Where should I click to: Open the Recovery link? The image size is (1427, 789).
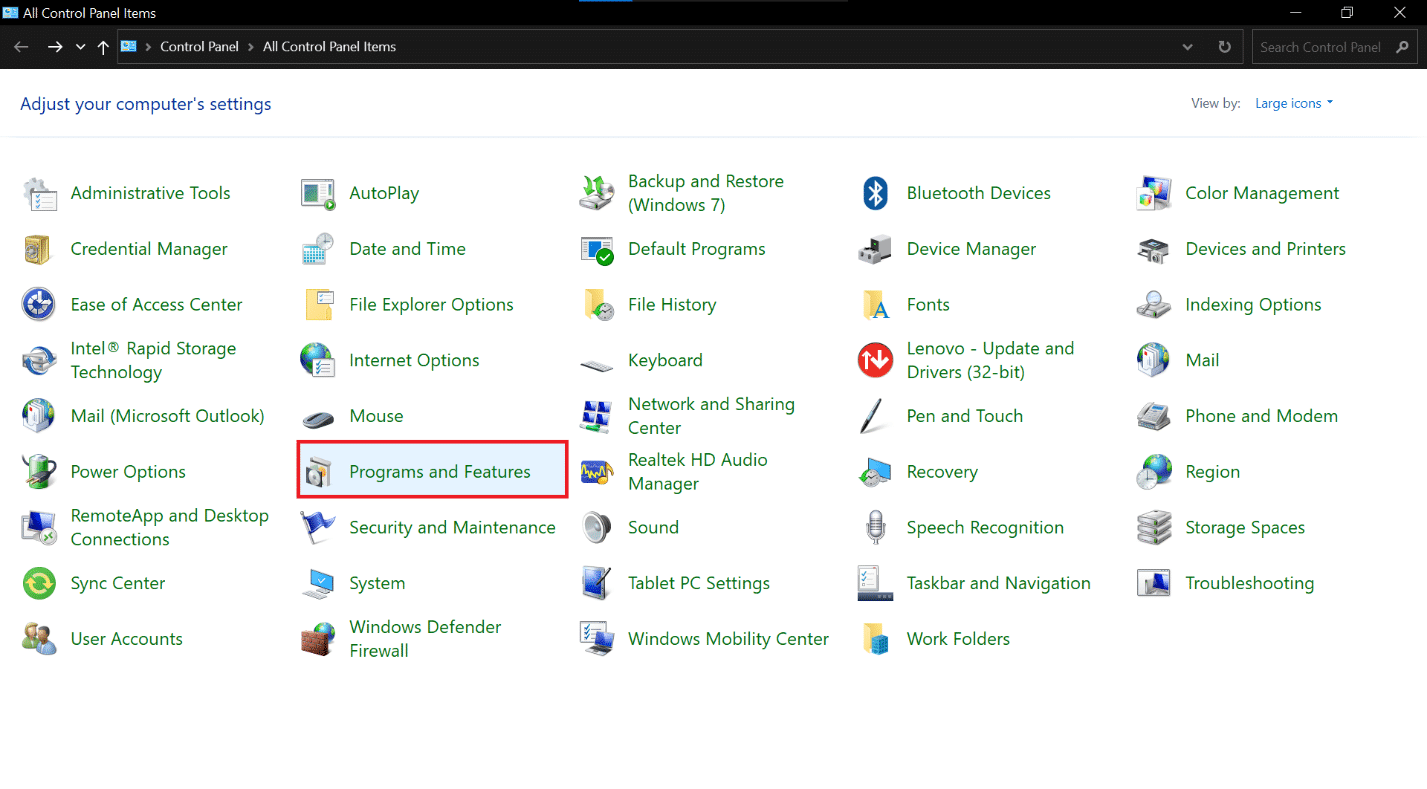coord(942,472)
